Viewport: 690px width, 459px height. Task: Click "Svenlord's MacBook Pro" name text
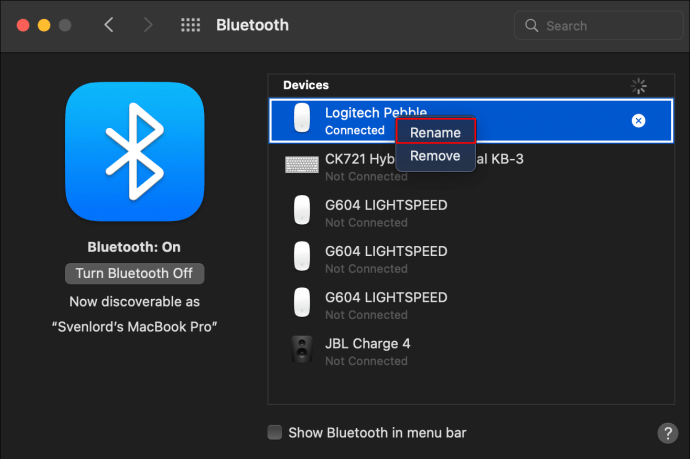pos(135,327)
